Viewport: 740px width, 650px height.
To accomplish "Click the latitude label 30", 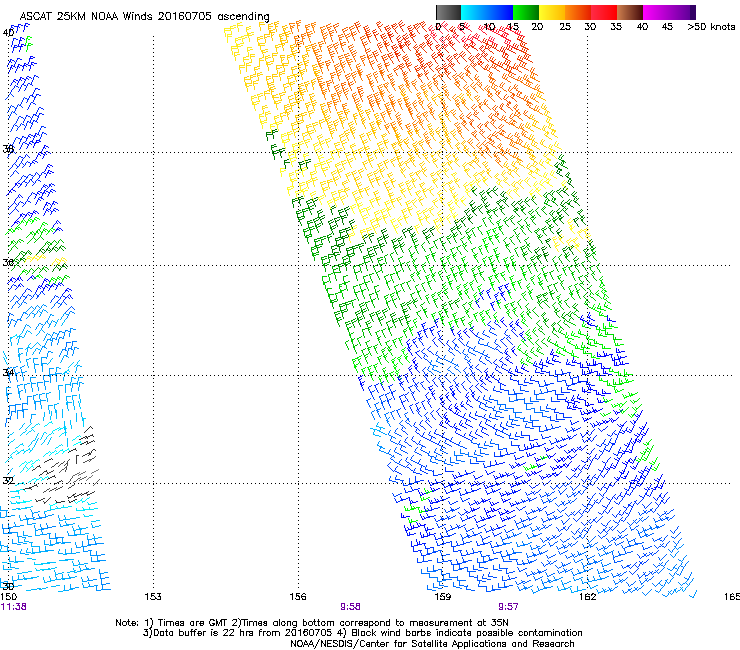I will (8, 586).
